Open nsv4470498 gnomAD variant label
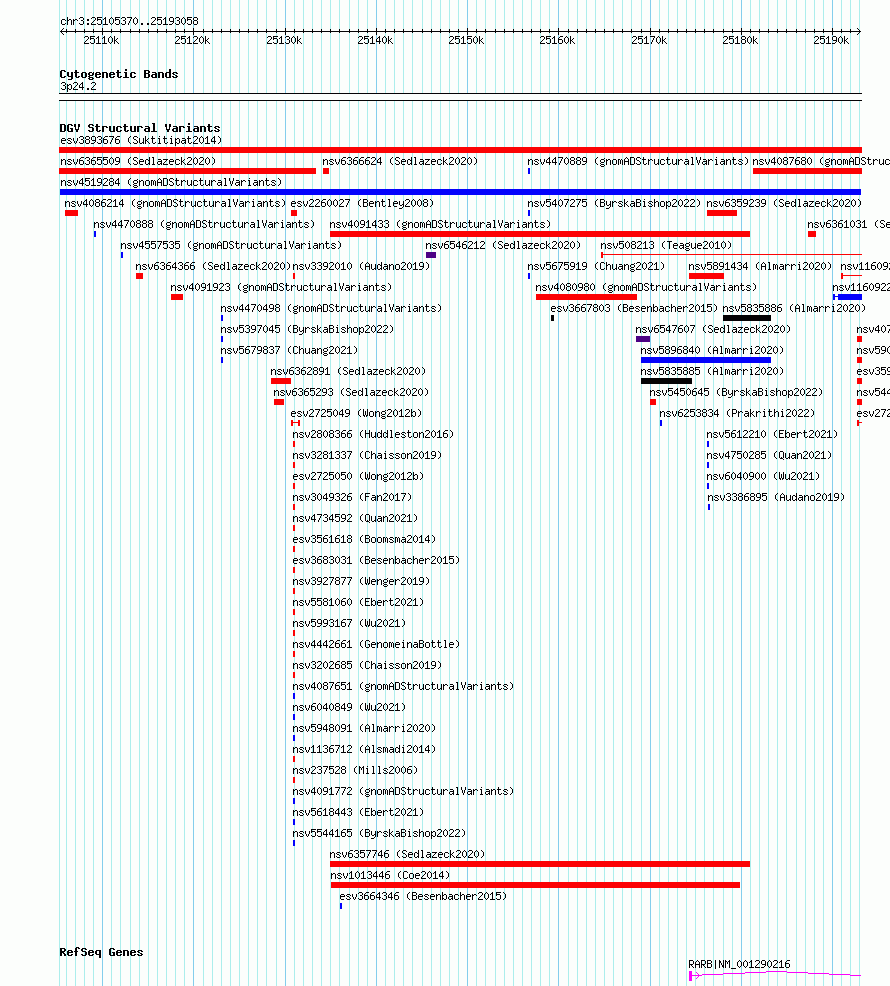The width and height of the screenshot is (890, 986). click(x=331, y=309)
